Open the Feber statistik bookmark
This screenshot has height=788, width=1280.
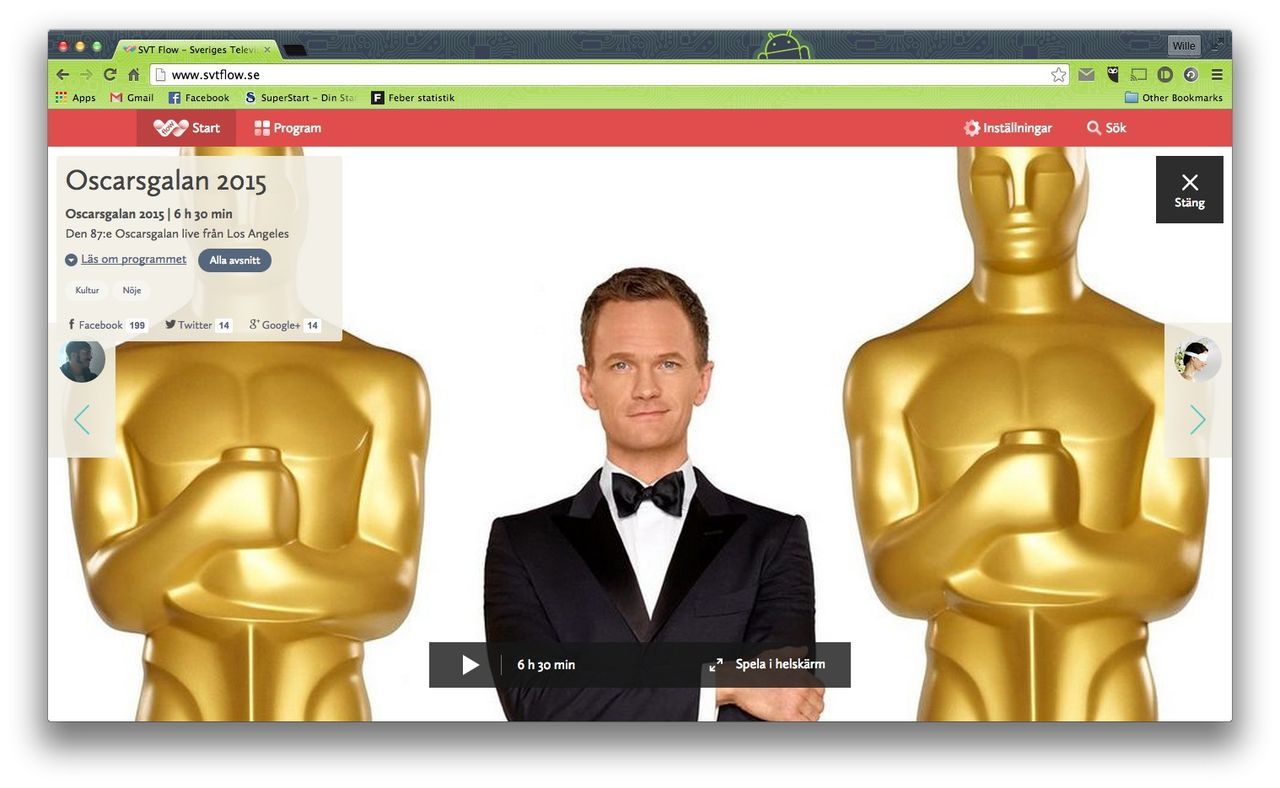(413, 98)
